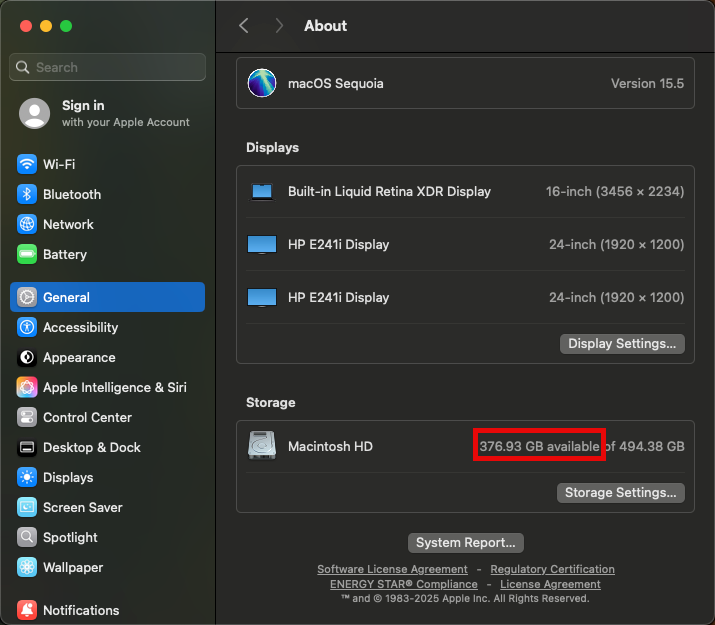Click the Built-in Liquid Retina laptop icon
This screenshot has height=625, width=715.
pos(262,192)
